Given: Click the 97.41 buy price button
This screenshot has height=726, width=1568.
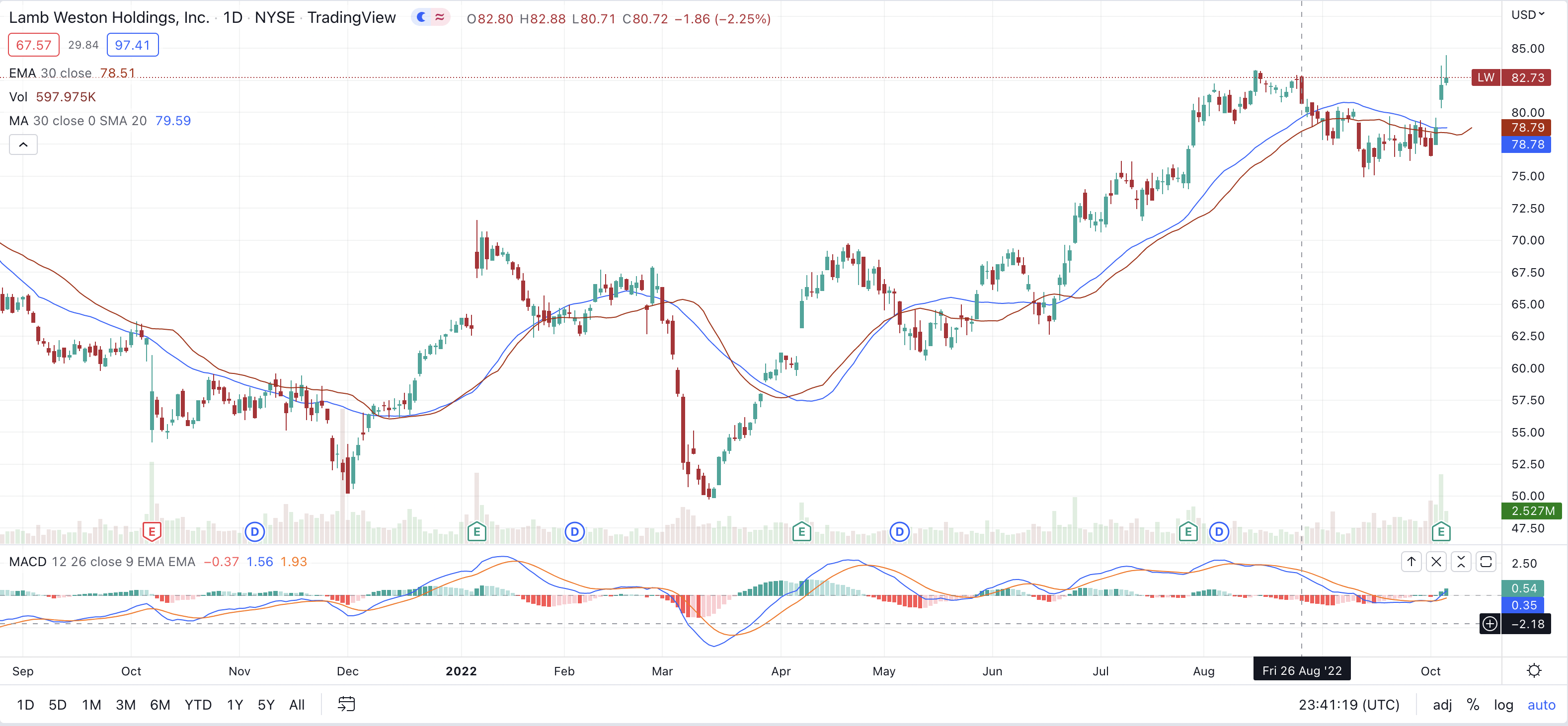Looking at the screenshot, I should point(132,45).
